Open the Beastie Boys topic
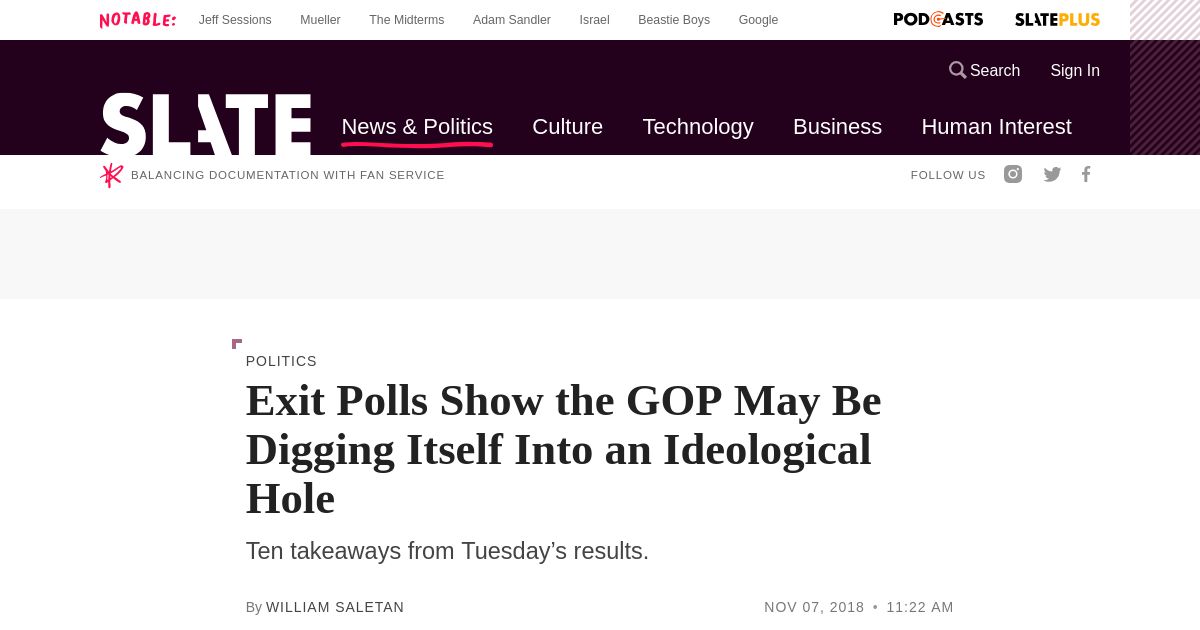The image size is (1200, 630). pyautogui.click(x=674, y=20)
